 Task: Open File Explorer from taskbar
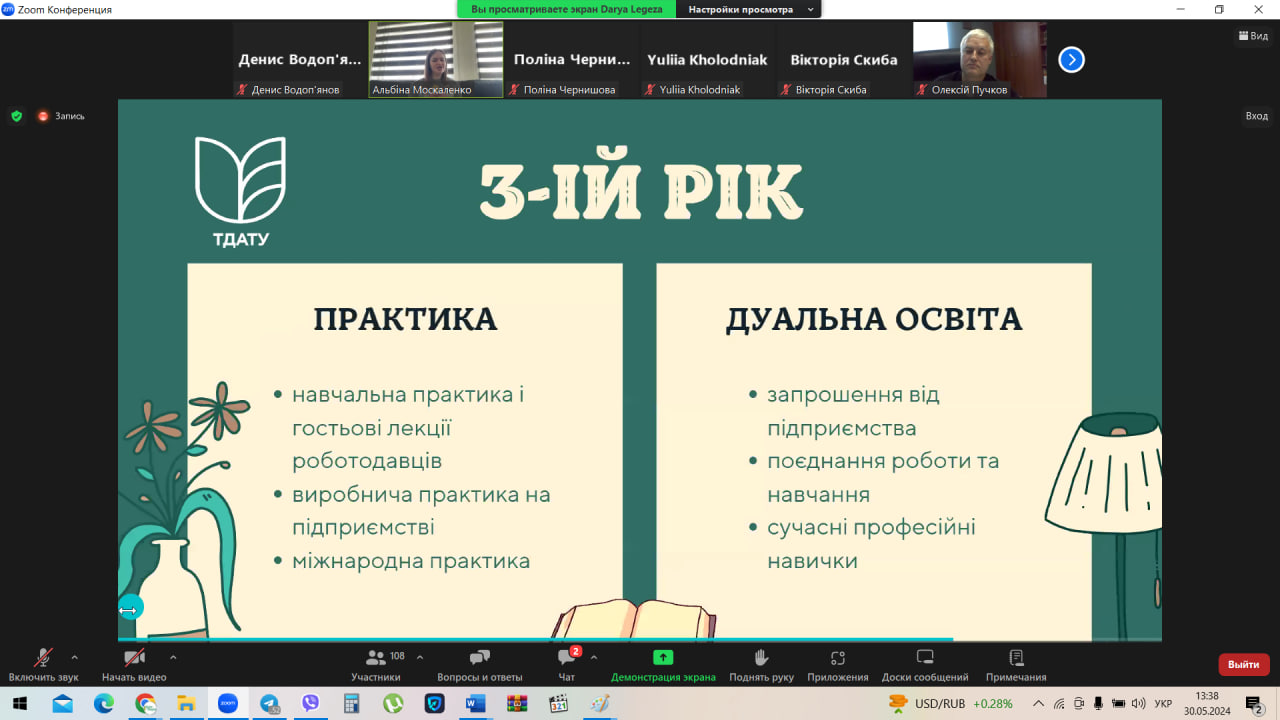(x=186, y=704)
